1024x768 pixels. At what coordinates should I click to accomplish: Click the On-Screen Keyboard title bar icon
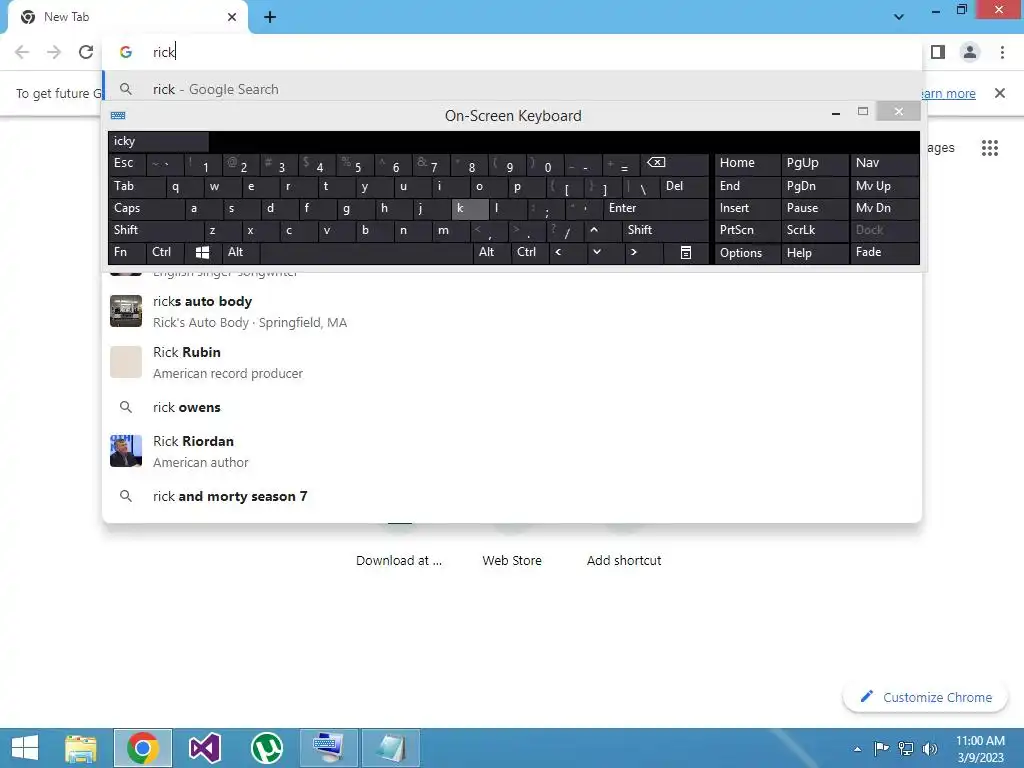click(118, 116)
